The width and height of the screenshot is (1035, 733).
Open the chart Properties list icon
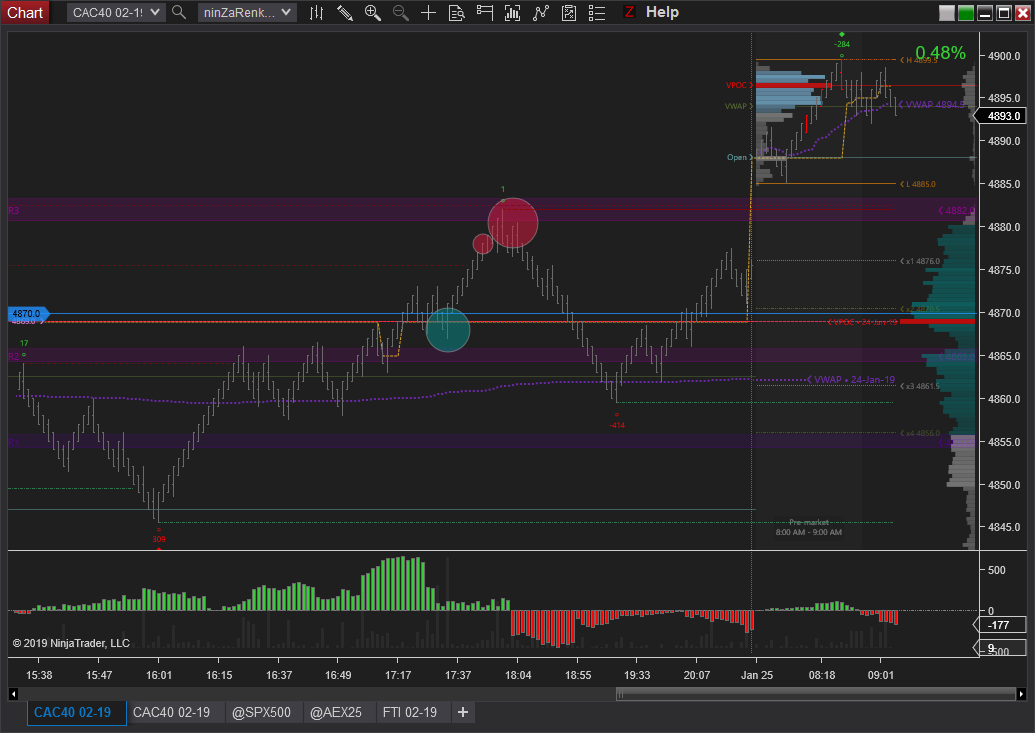click(597, 13)
